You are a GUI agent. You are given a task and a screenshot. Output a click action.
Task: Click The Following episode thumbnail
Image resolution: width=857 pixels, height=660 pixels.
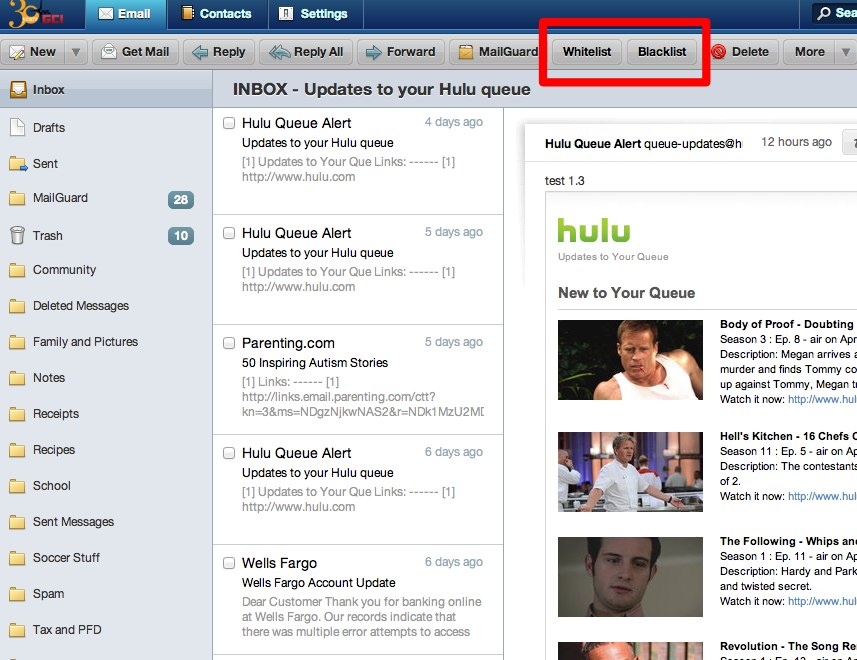(x=630, y=577)
